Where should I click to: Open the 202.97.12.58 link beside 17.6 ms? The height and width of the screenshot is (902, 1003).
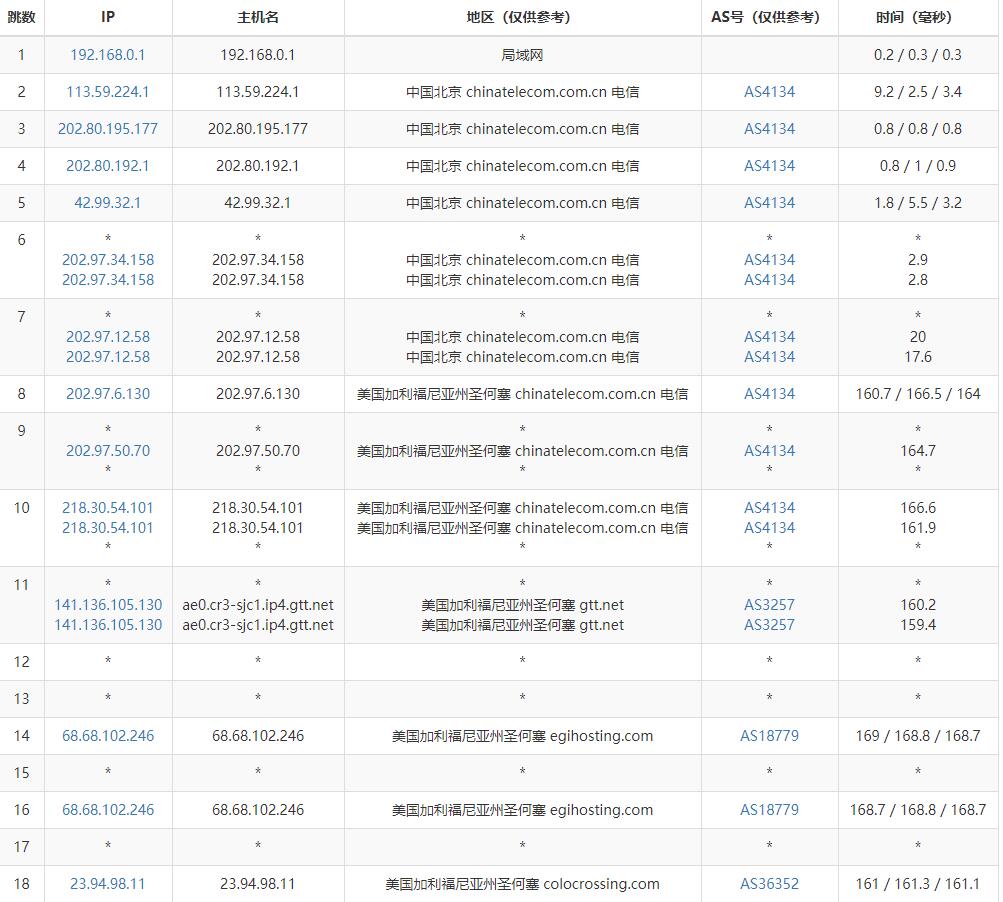coord(107,357)
